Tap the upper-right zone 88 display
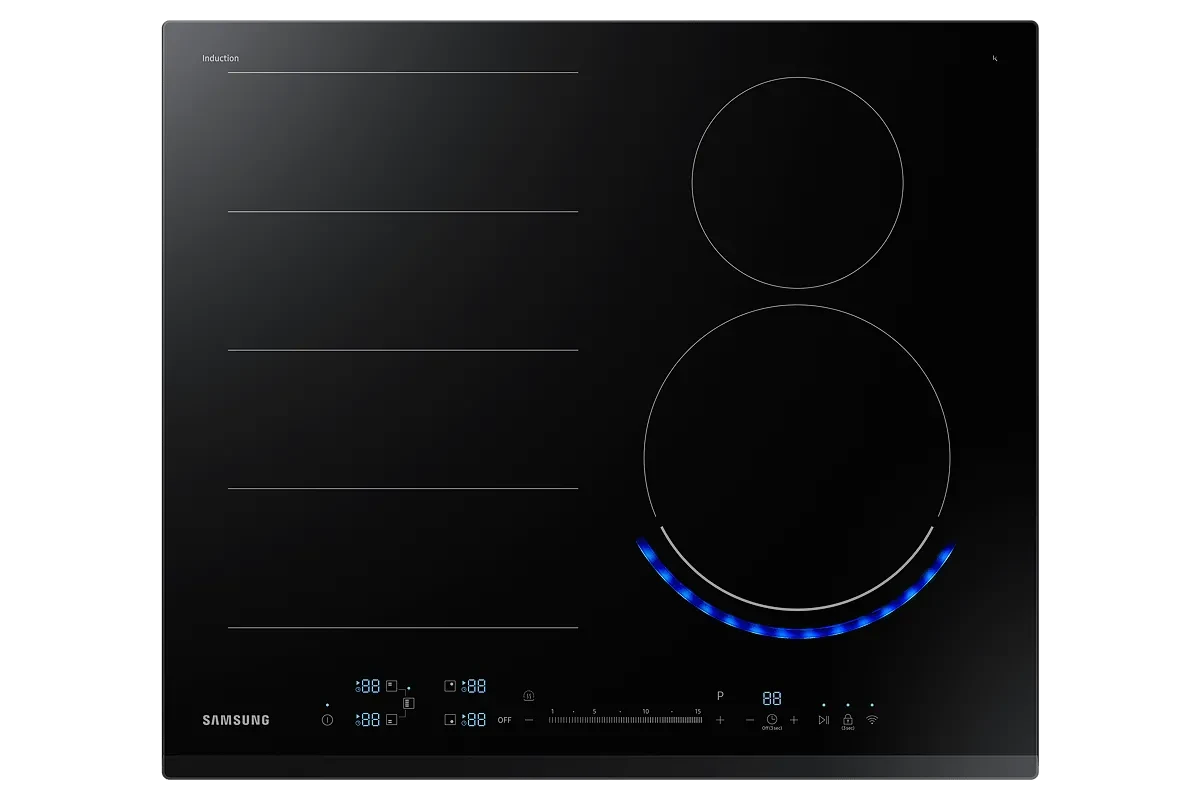The height and width of the screenshot is (800, 1200). (477, 686)
